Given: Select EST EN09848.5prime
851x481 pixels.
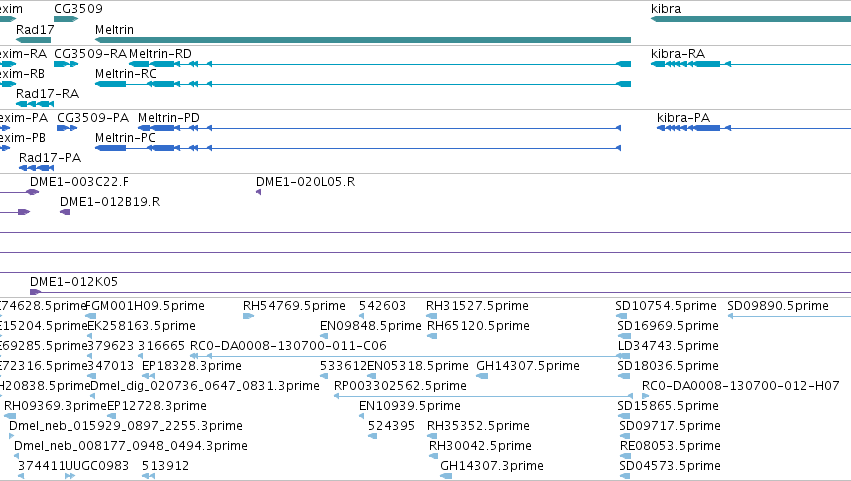Looking at the screenshot, I should (x=371, y=326).
